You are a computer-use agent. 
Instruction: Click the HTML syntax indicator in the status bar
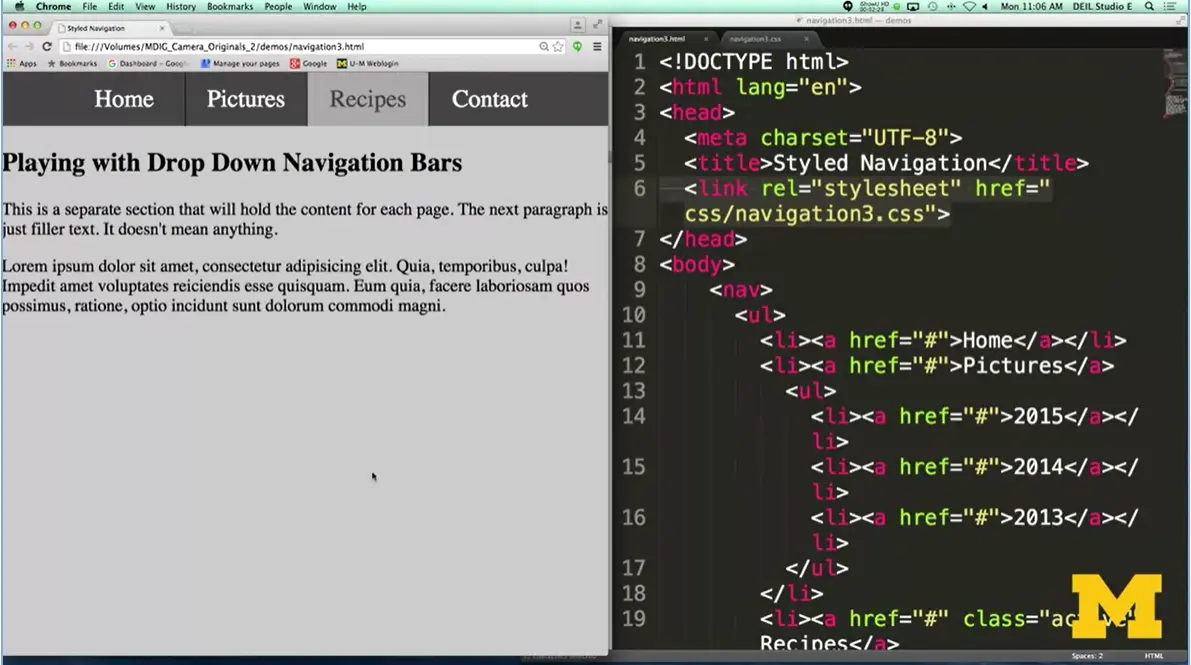pyautogui.click(x=1155, y=658)
